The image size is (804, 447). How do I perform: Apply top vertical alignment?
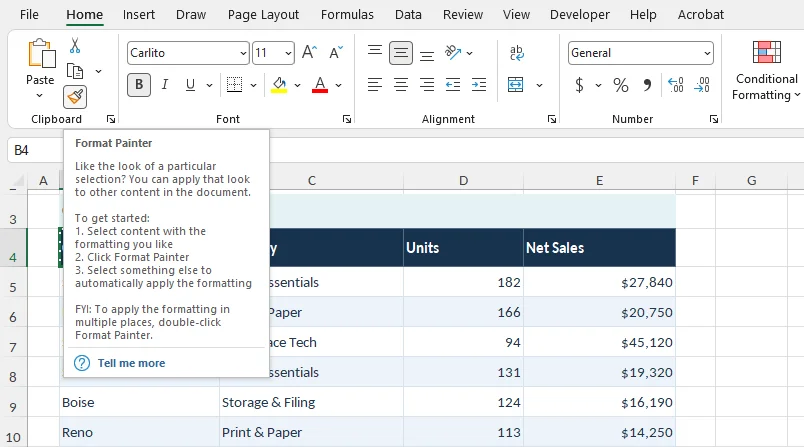[375, 52]
